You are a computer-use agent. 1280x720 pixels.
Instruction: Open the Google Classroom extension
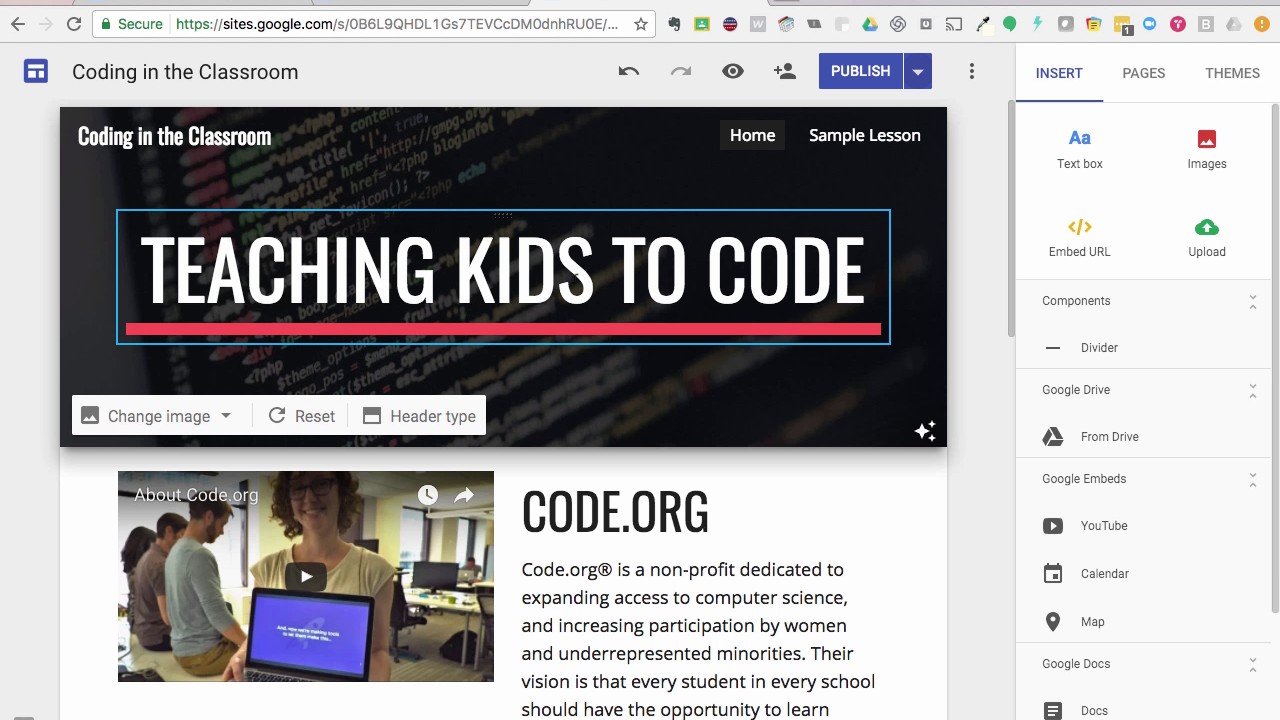click(x=702, y=24)
